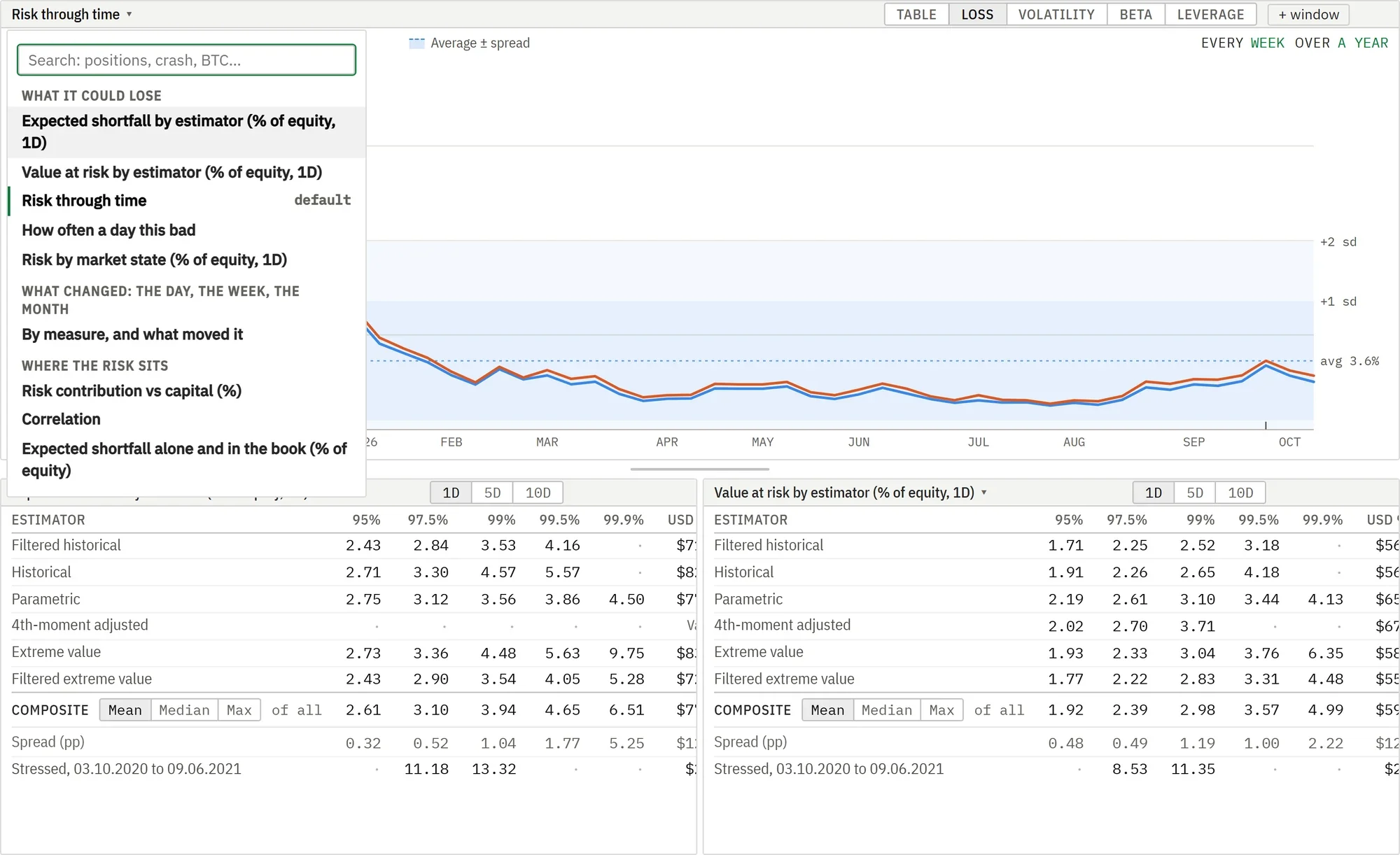Image resolution: width=1400 pixels, height=855 pixels.
Task: Open the Risk through time dropdown title
Action: 71,14
